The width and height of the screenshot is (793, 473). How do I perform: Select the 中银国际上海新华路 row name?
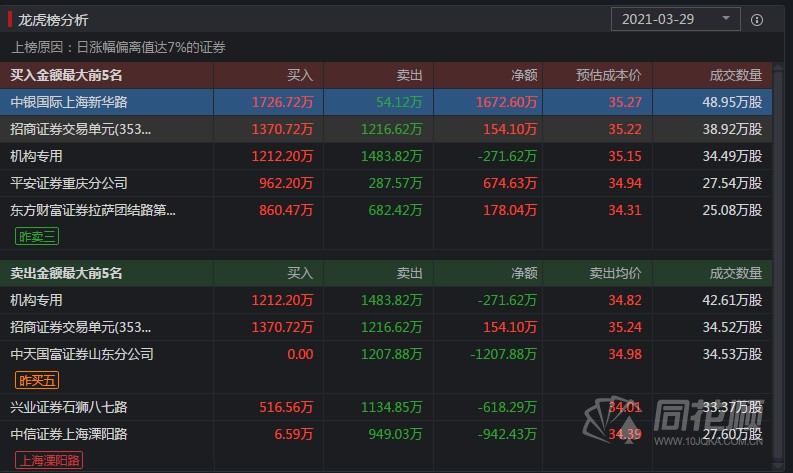[69, 102]
